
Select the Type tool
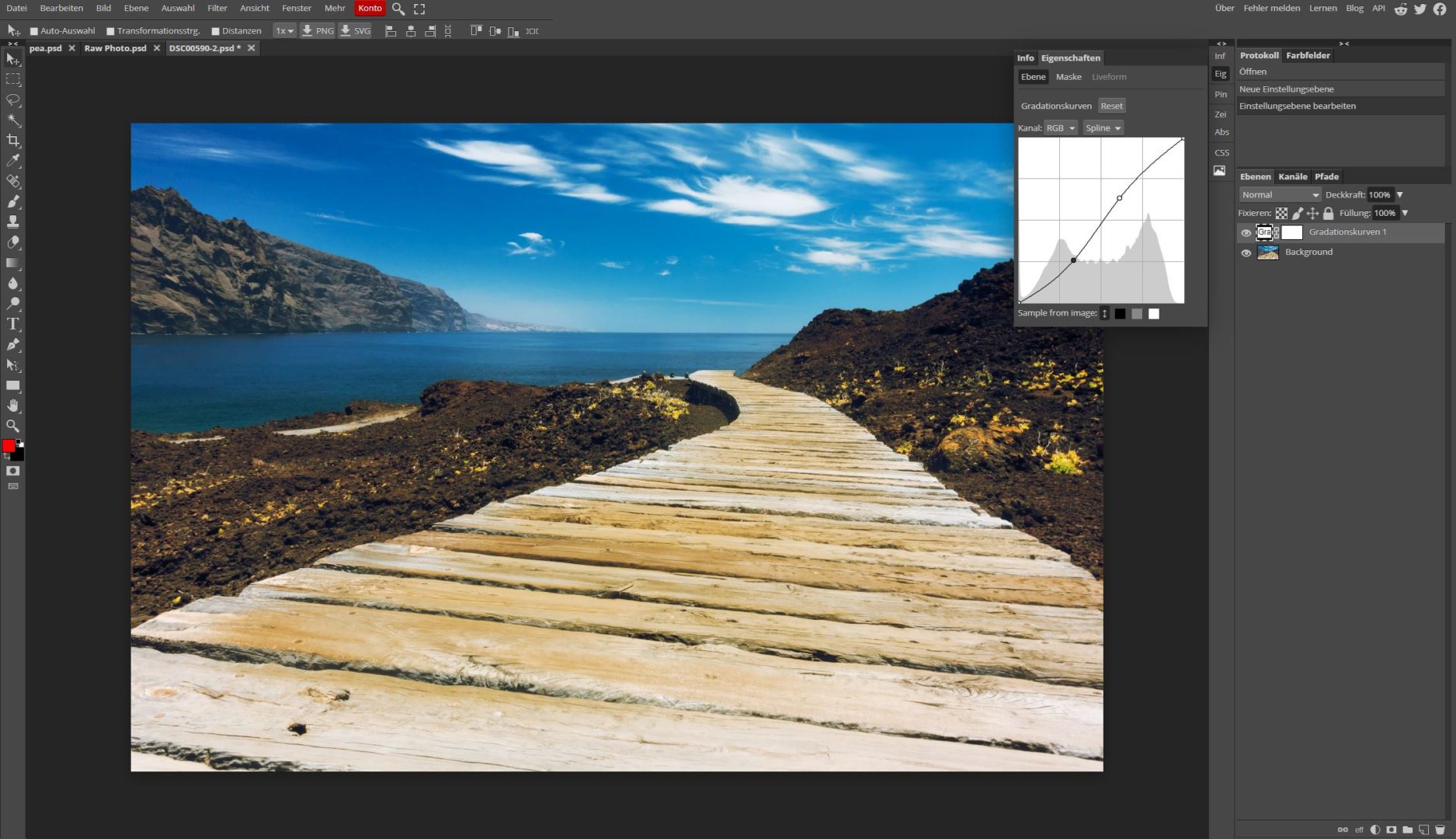point(12,325)
